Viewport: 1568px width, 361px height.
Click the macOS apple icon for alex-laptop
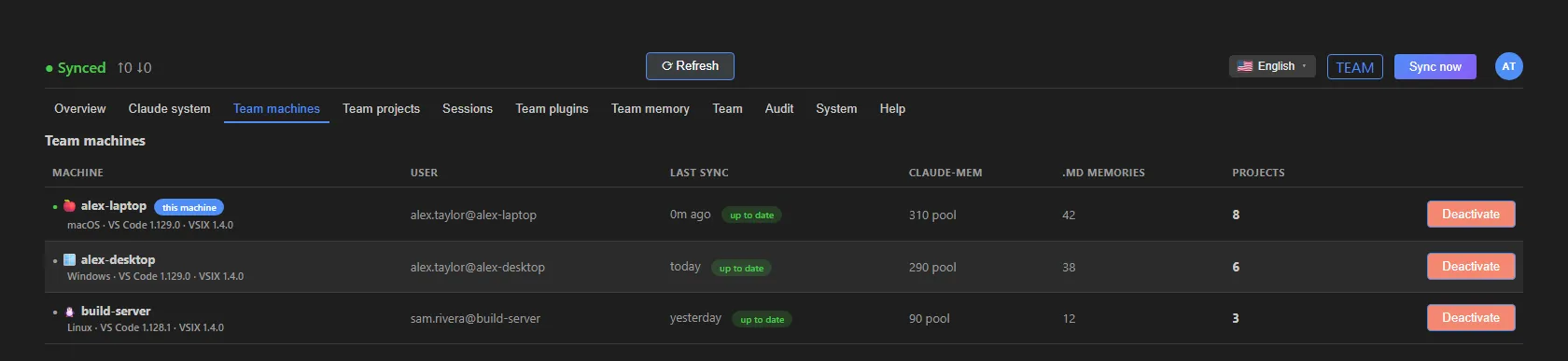[x=69, y=205]
